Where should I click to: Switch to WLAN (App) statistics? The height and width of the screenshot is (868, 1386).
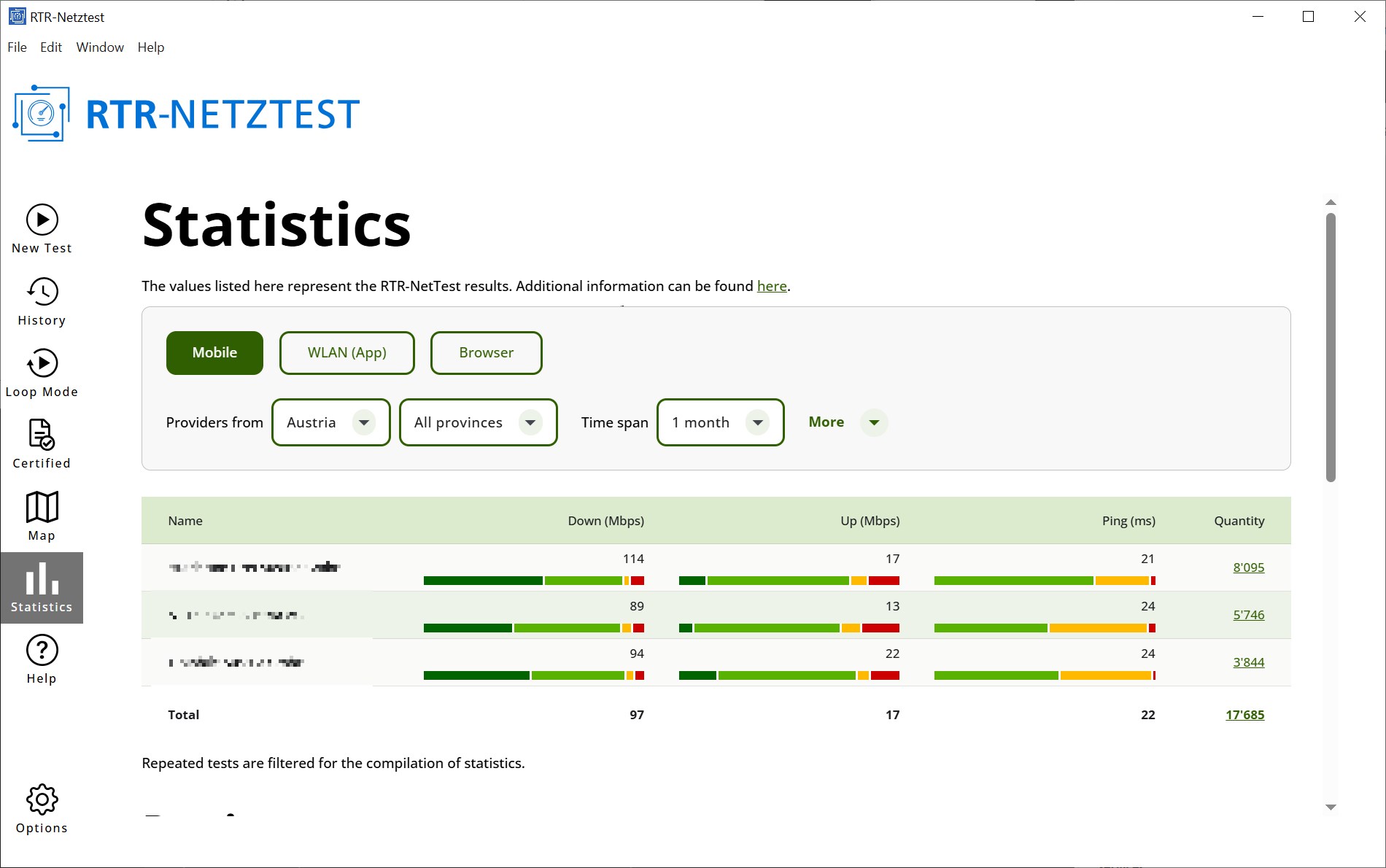(x=347, y=353)
